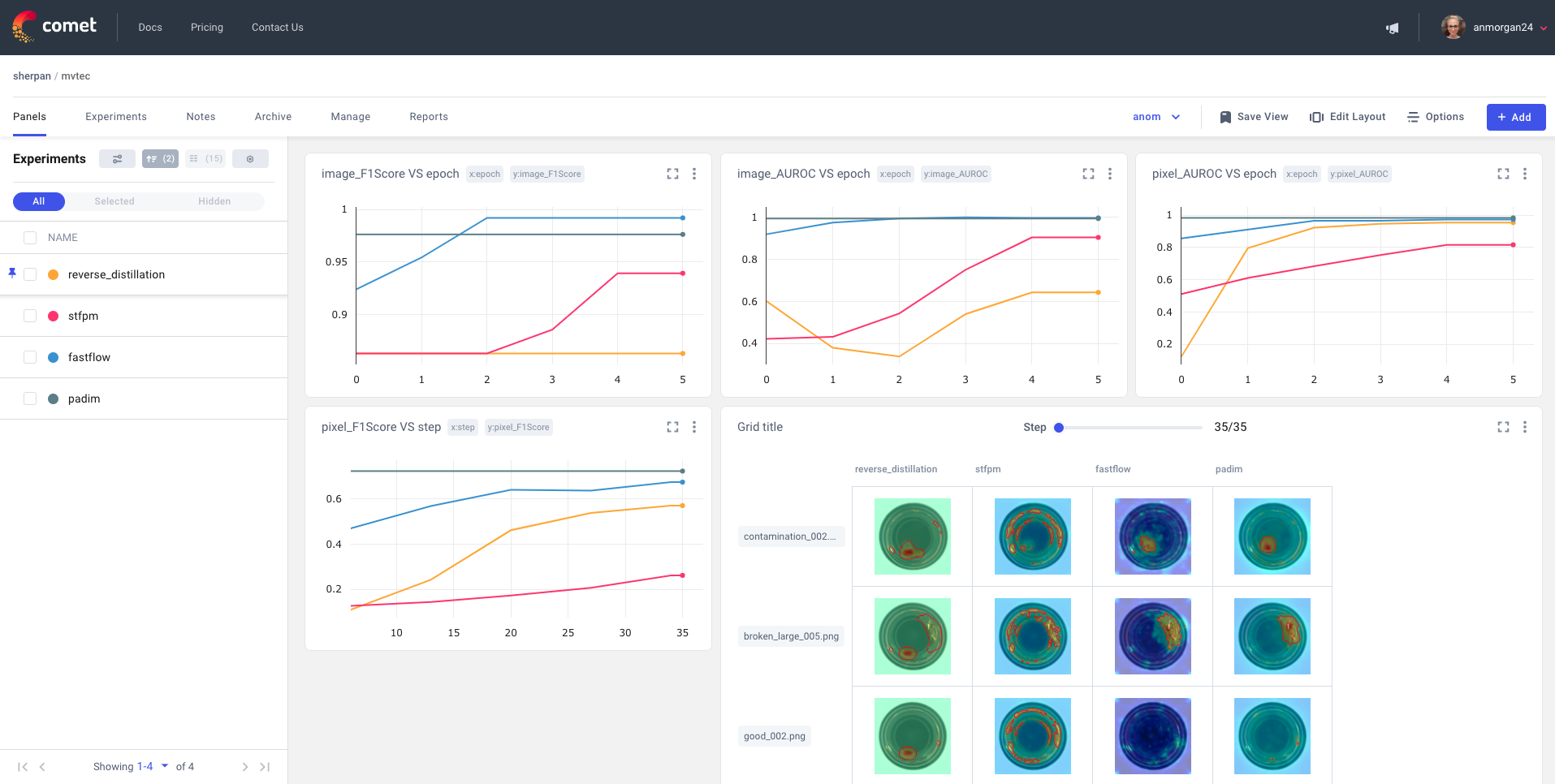Open image_F1Score VS epoch panel menu
This screenshot has width=1555, height=784.
[x=694, y=174]
